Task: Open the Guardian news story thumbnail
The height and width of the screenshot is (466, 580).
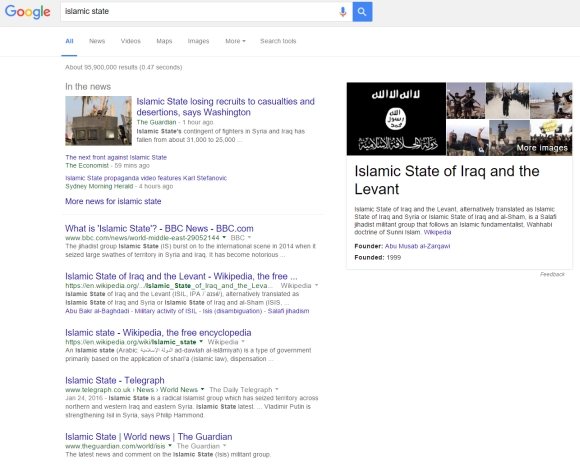Action: pos(98,121)
